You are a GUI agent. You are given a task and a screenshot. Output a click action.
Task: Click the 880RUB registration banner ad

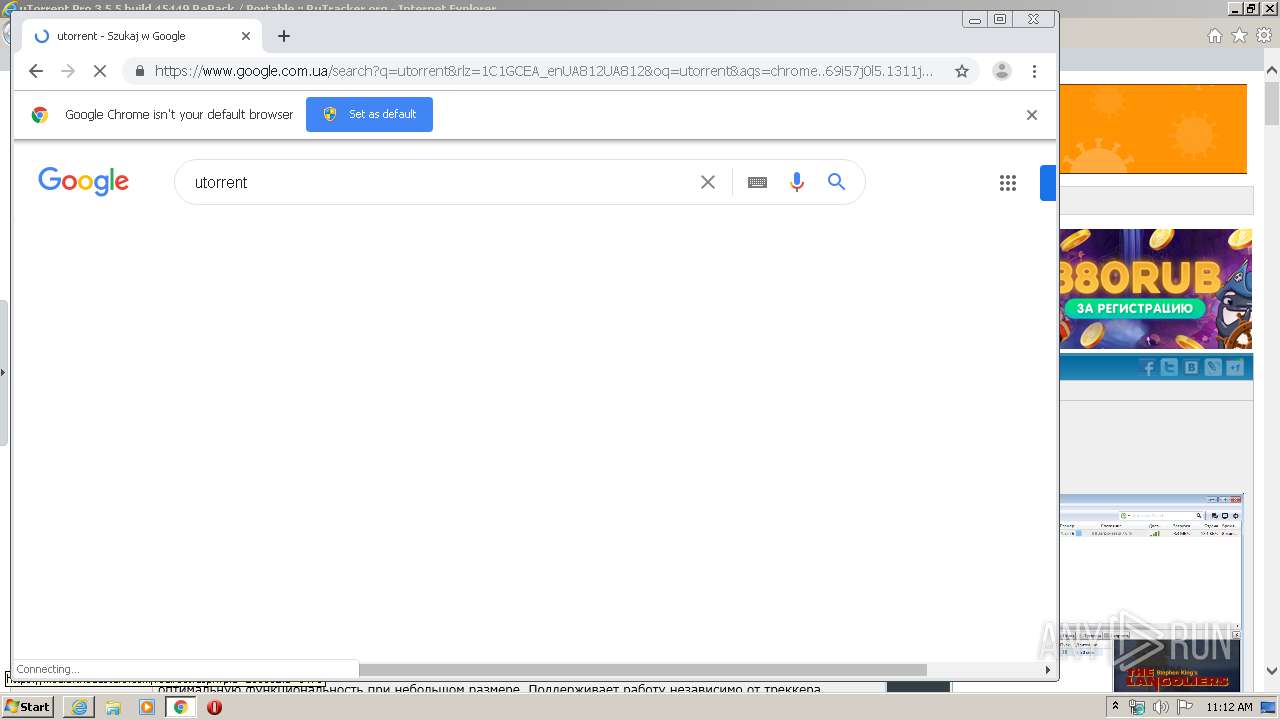[x=1156, y=289]
